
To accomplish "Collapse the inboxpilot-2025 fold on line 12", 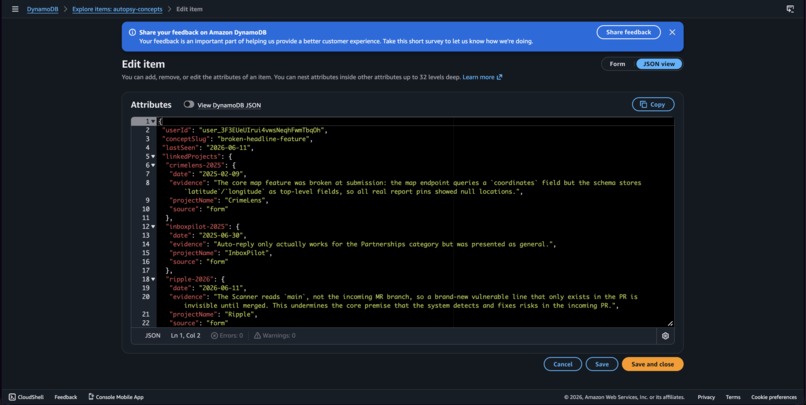I will tap(153, 227).
